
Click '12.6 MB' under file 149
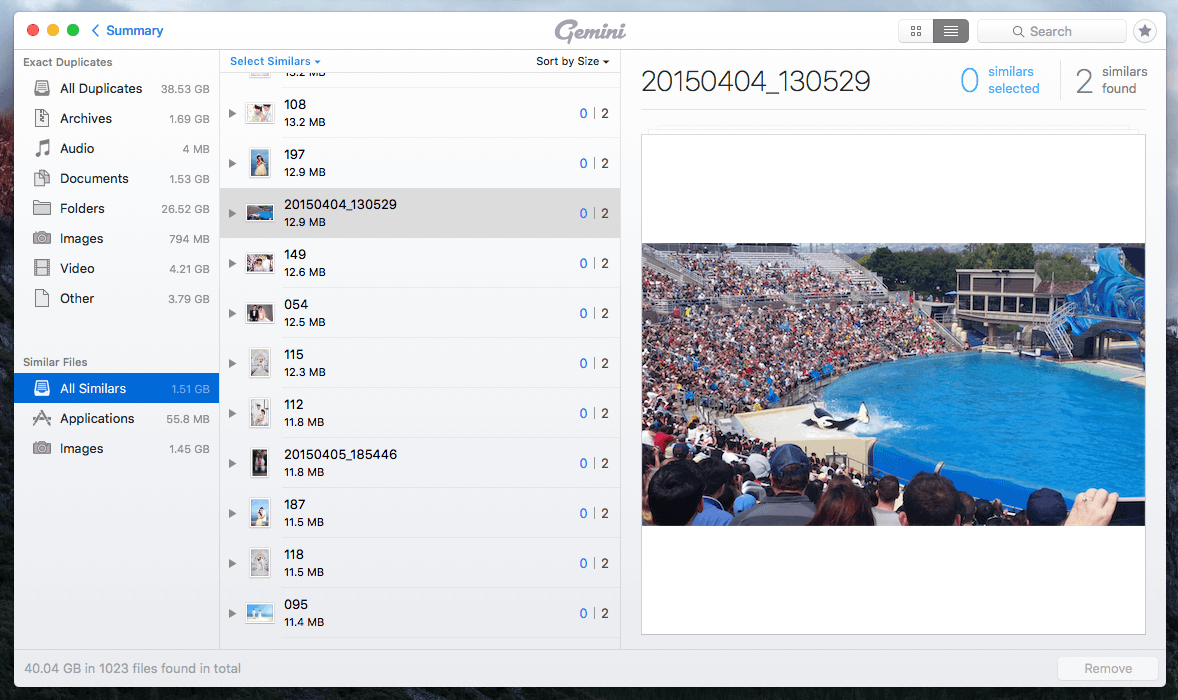(304, 272)
